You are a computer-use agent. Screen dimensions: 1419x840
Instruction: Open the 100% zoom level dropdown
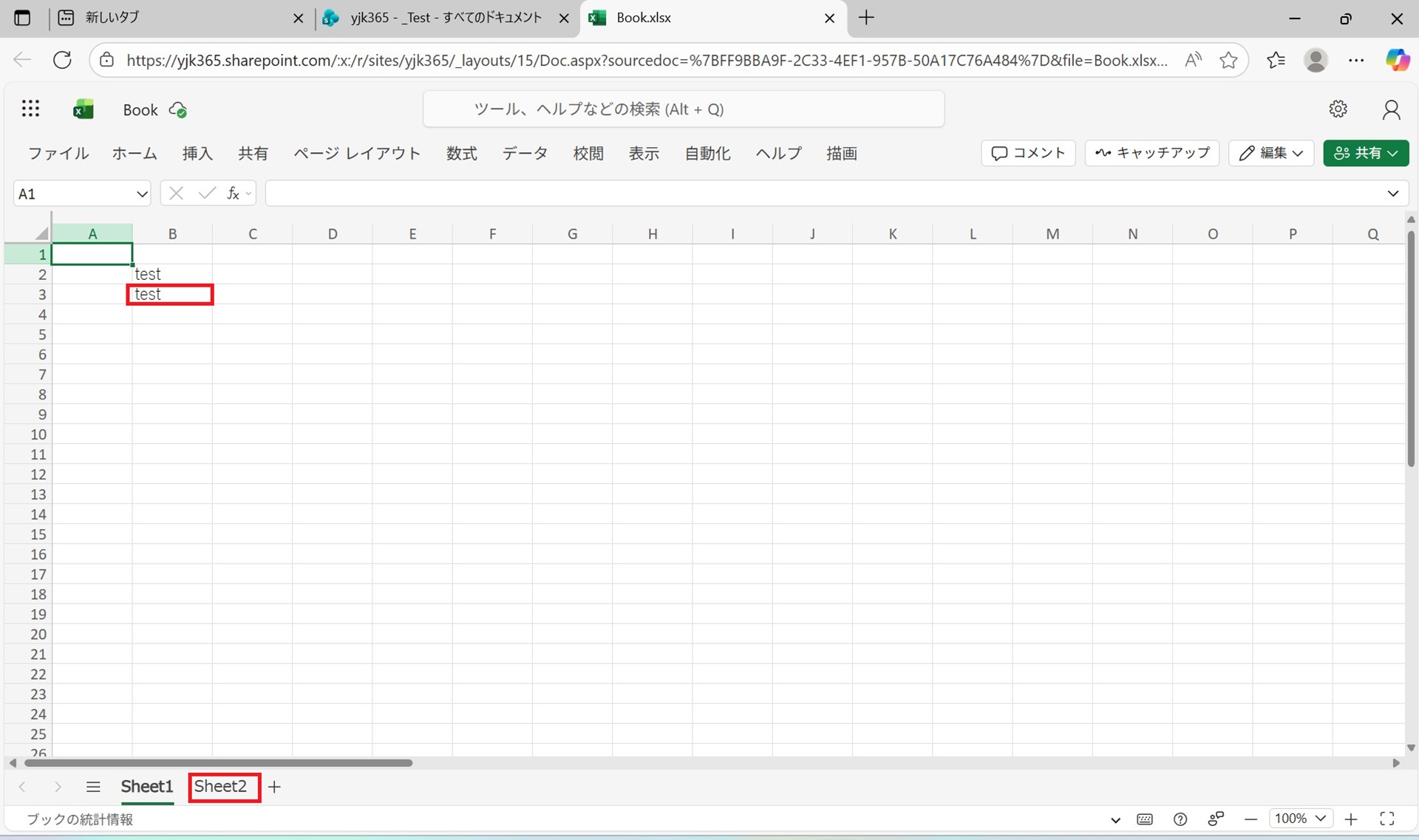1301,819
